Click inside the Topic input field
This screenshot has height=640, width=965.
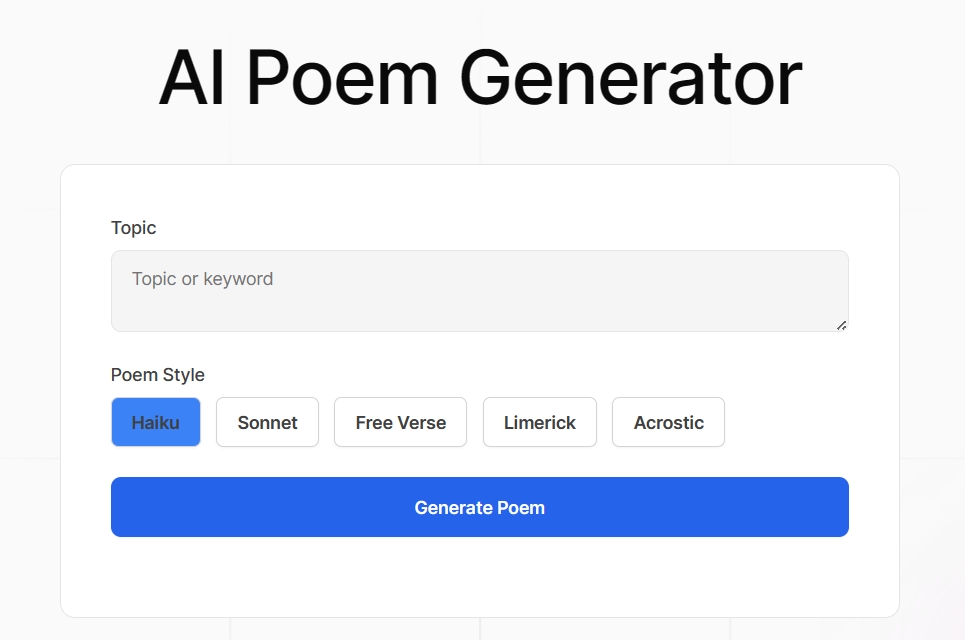click(480, 290)
